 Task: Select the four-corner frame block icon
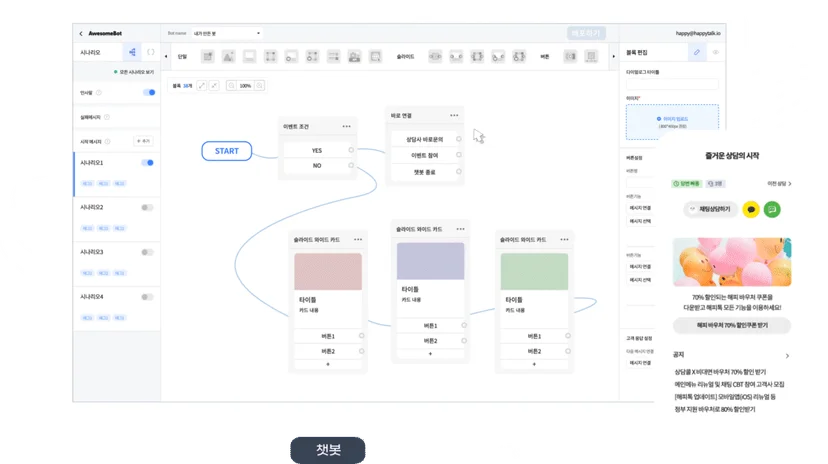270,56
